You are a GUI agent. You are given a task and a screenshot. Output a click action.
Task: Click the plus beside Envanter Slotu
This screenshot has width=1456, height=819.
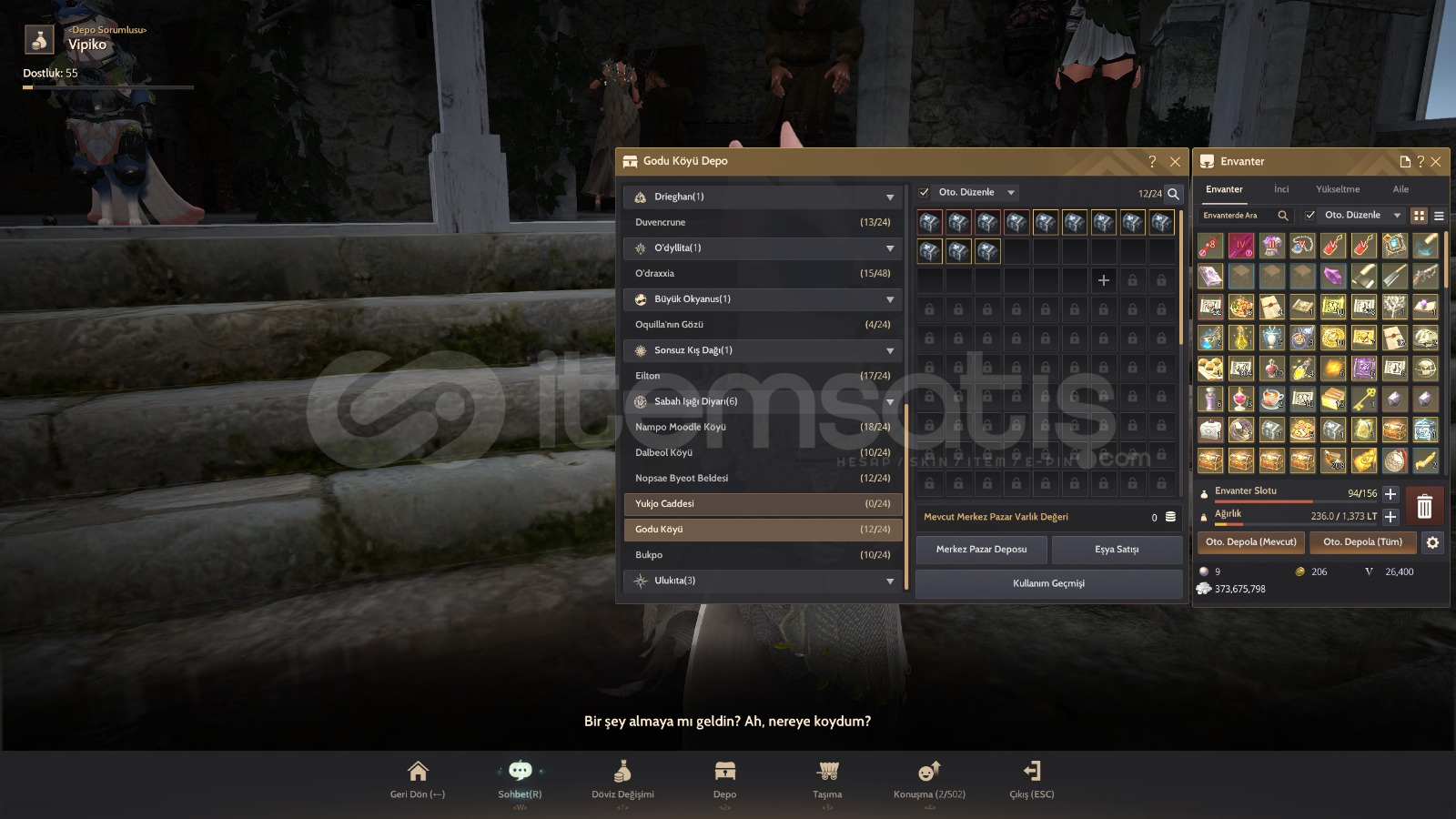click(1390, 493)
